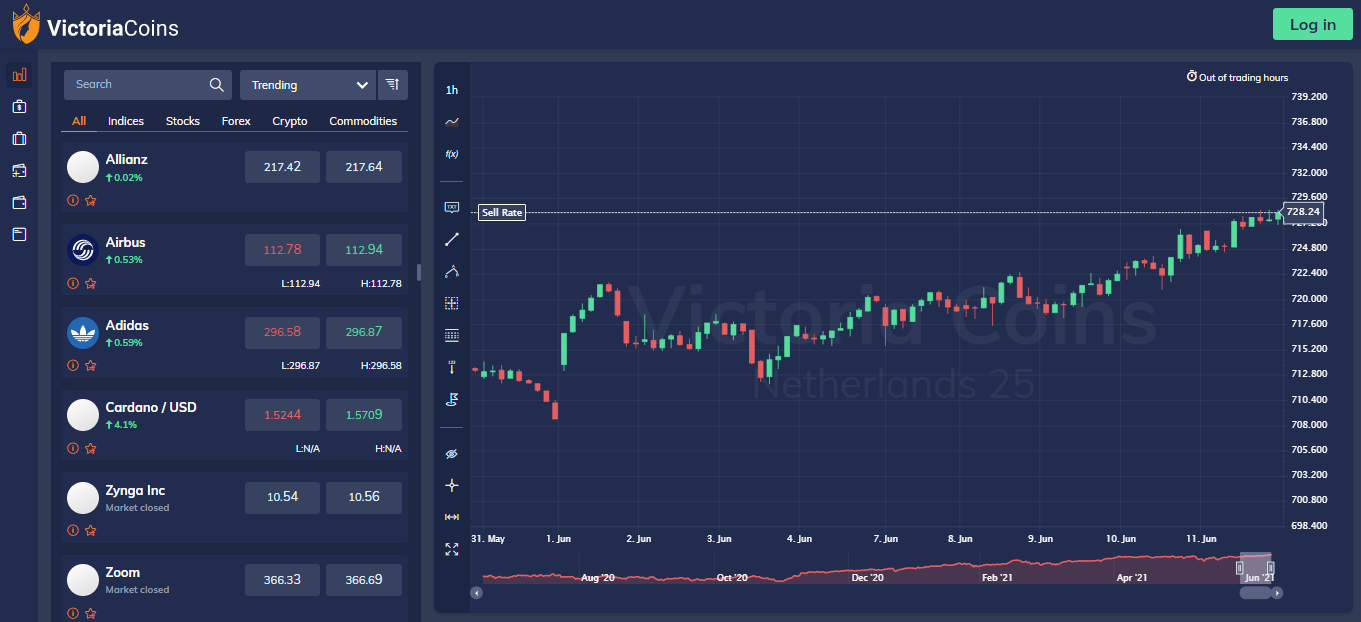Select the trend line drawing tool
Image resolution: width=1361 pixels, height=622 pixels.
[x=452, y=239]
